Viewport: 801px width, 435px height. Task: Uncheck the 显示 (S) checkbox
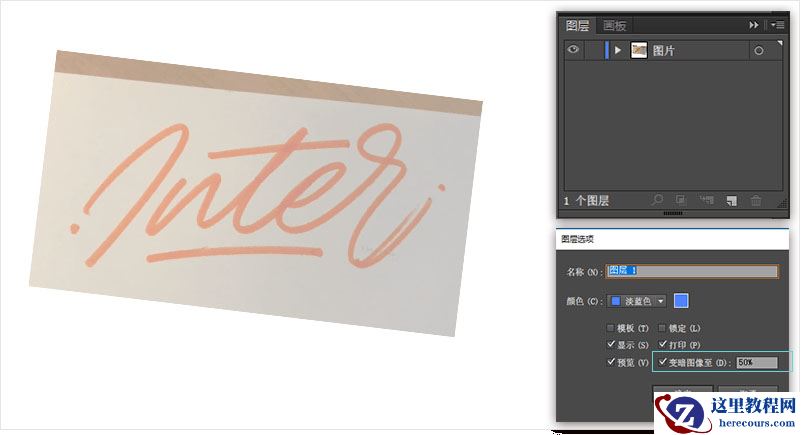click(610, 344)
